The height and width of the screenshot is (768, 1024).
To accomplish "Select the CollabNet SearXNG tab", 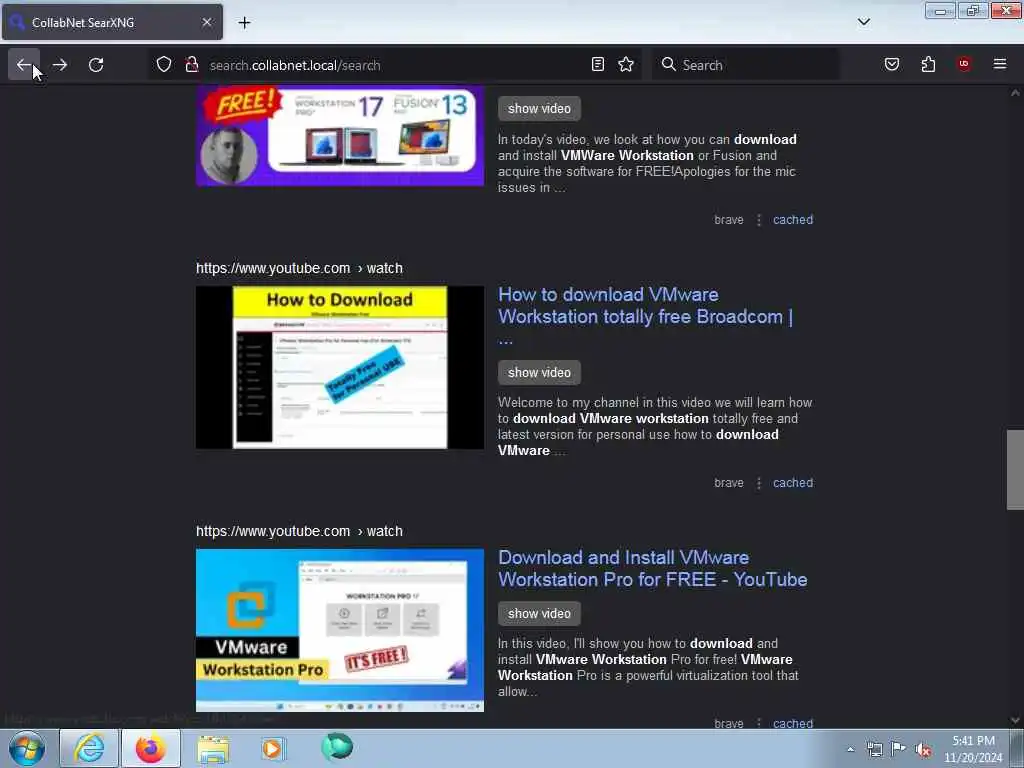I will coord(112,22).
